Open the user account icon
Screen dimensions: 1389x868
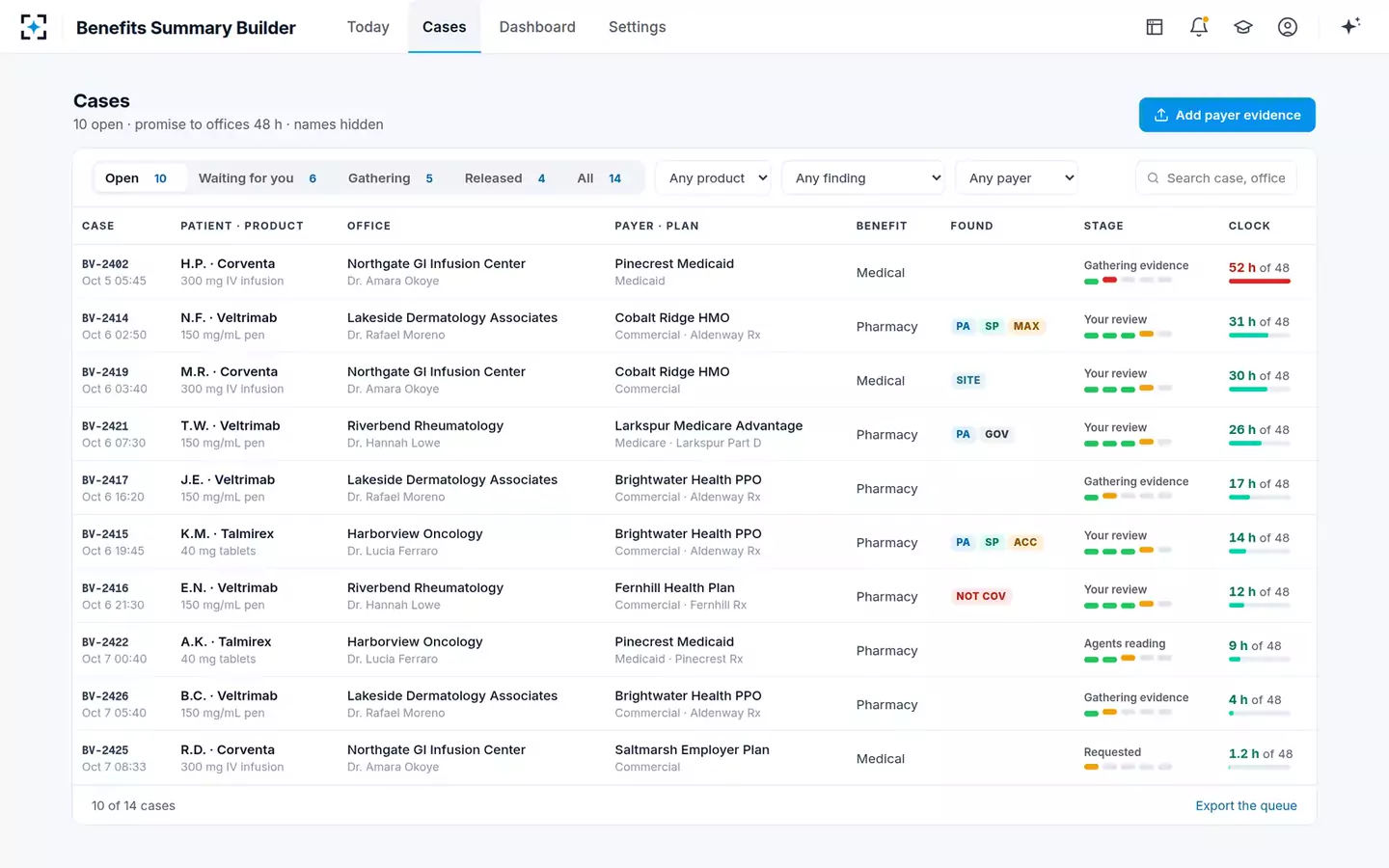1288,27
